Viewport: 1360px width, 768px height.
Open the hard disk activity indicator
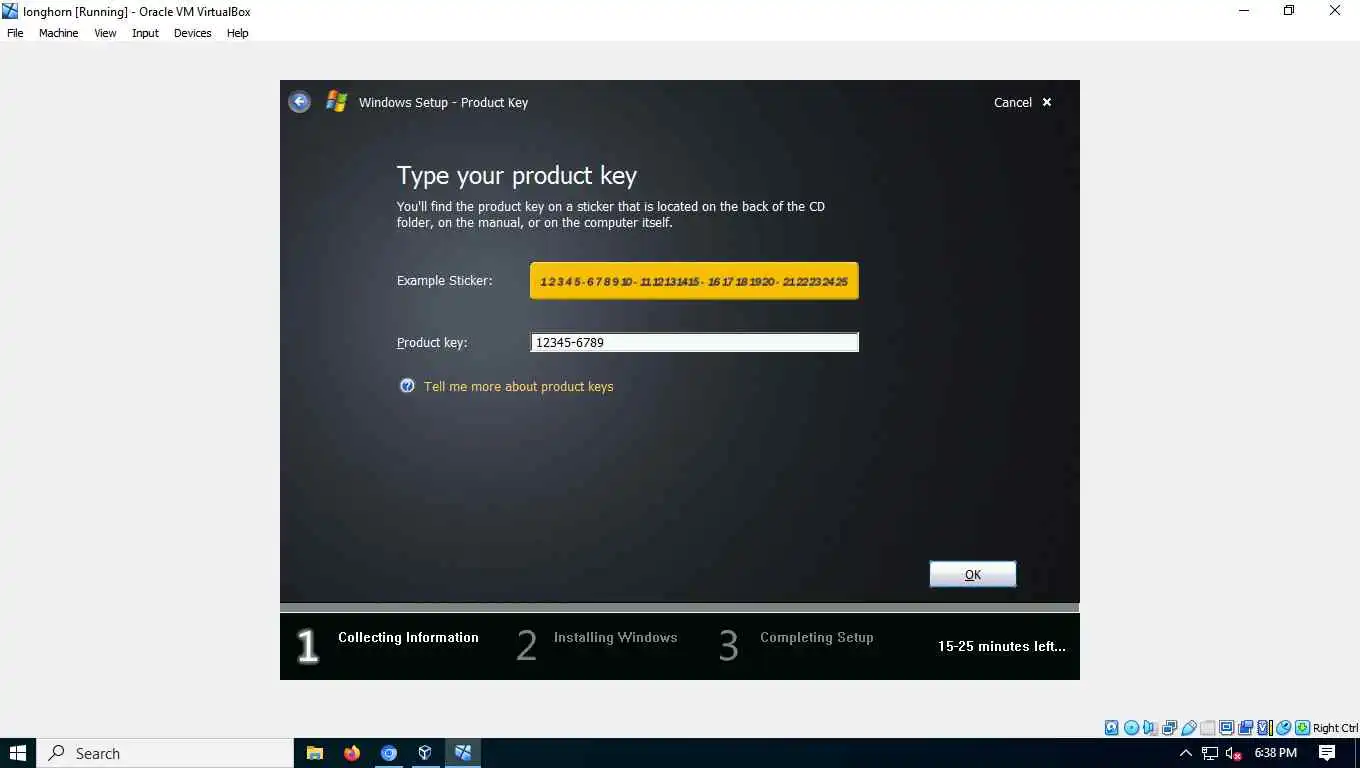1111,728
